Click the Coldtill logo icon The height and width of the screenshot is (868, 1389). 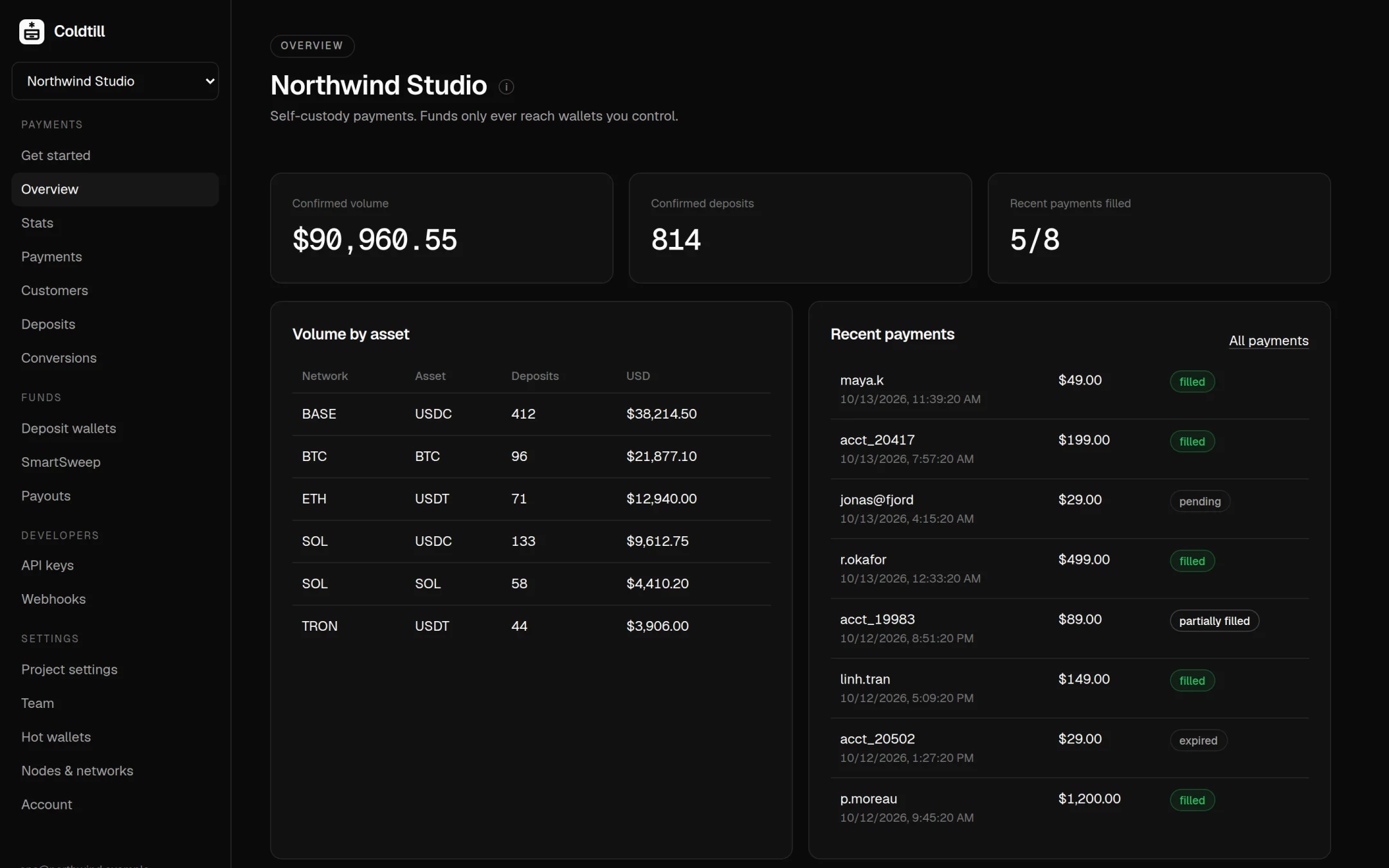[x=32, y=31]
